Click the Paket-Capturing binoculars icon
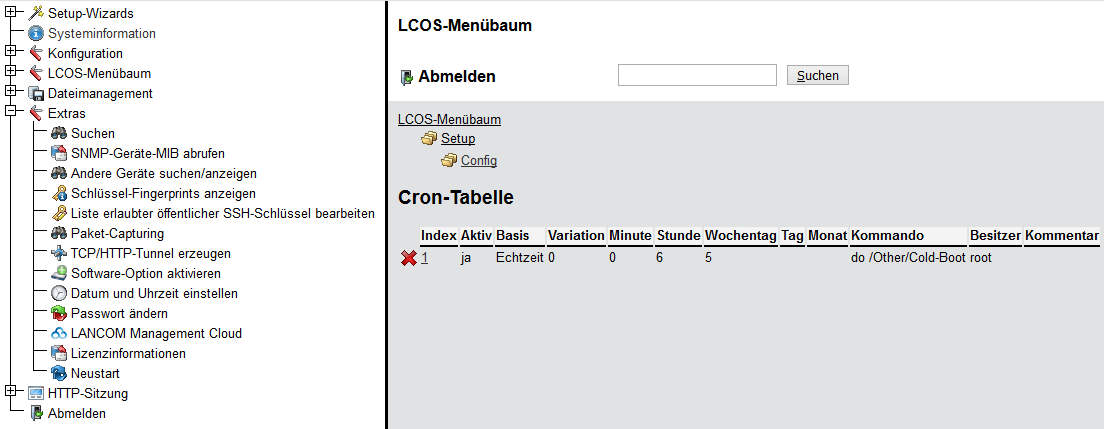The image size is (1104, 429). pos(59,233)
